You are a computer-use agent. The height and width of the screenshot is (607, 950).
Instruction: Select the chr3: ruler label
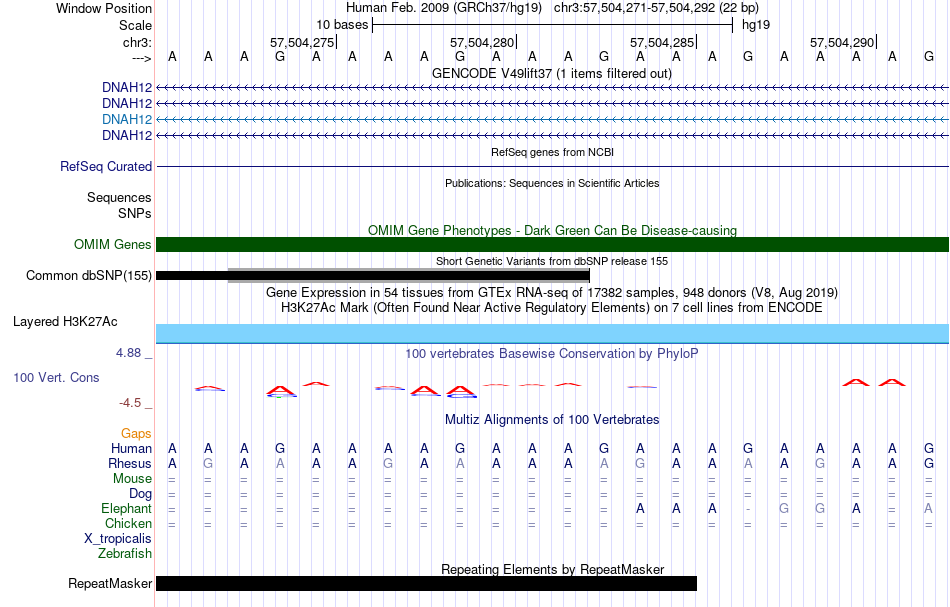coord(137,42)
